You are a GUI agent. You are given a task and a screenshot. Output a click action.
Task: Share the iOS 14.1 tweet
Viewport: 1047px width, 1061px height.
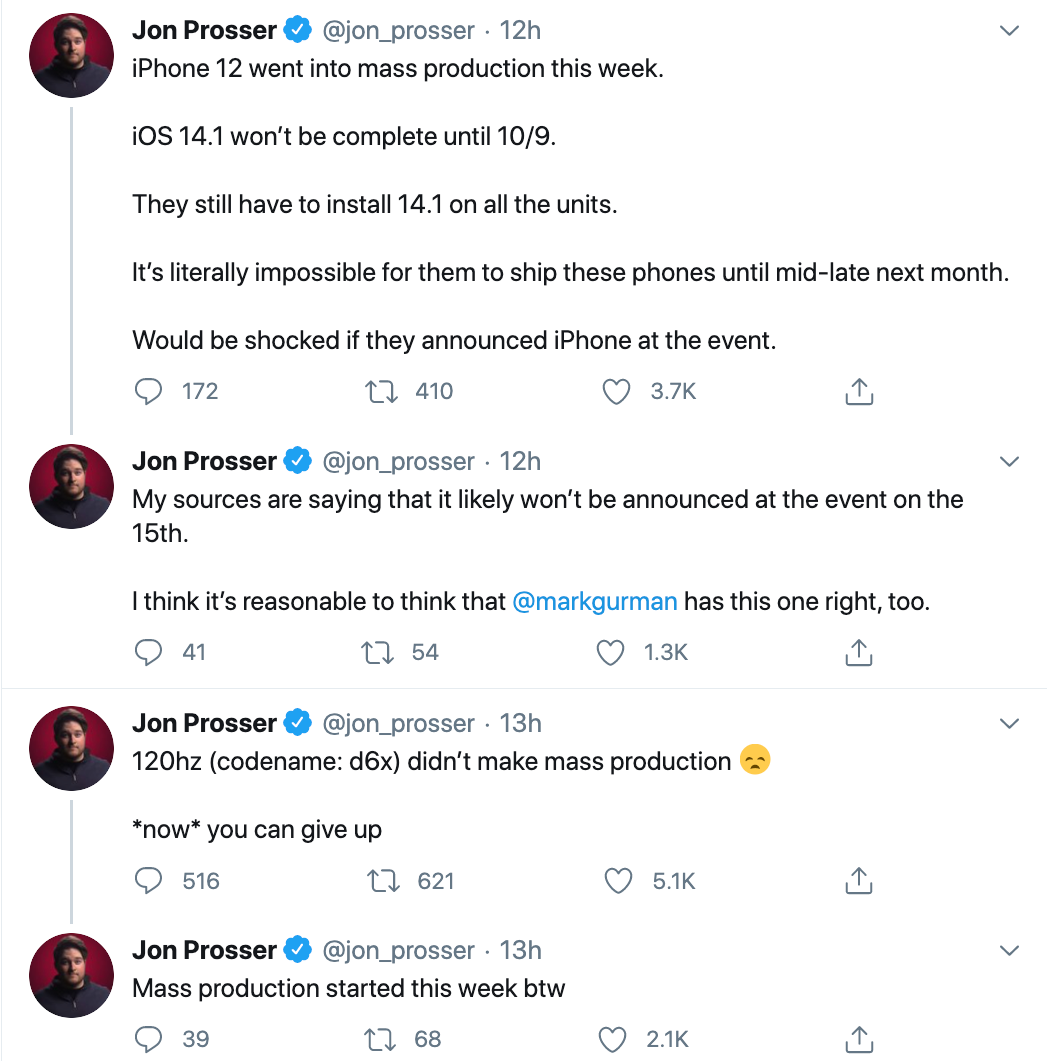tap(859, 392)
